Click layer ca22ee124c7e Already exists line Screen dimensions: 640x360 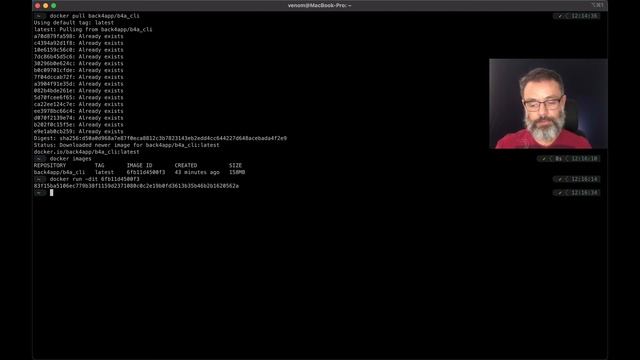pyautogui.click(x=78, y=104)
